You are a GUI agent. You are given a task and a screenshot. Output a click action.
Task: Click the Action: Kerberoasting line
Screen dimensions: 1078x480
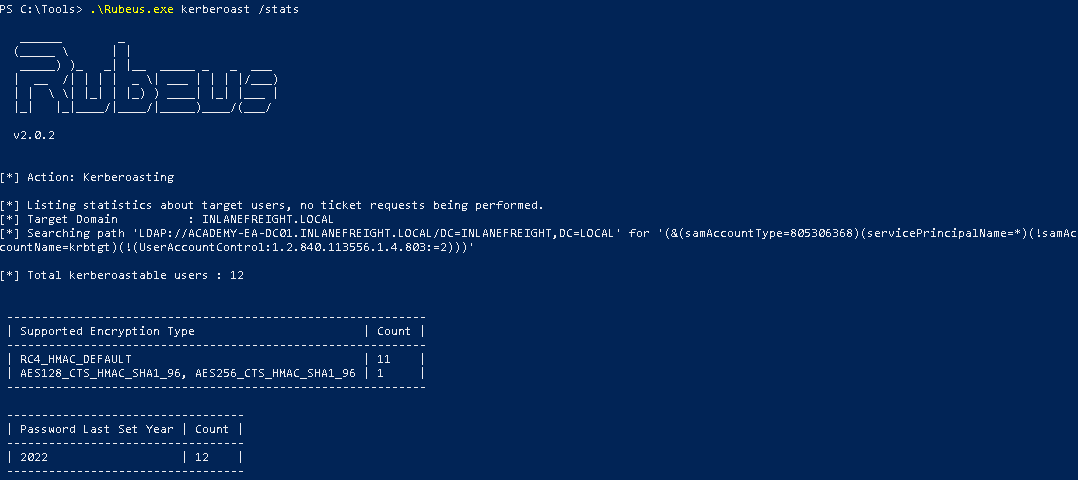pos(87,177)
